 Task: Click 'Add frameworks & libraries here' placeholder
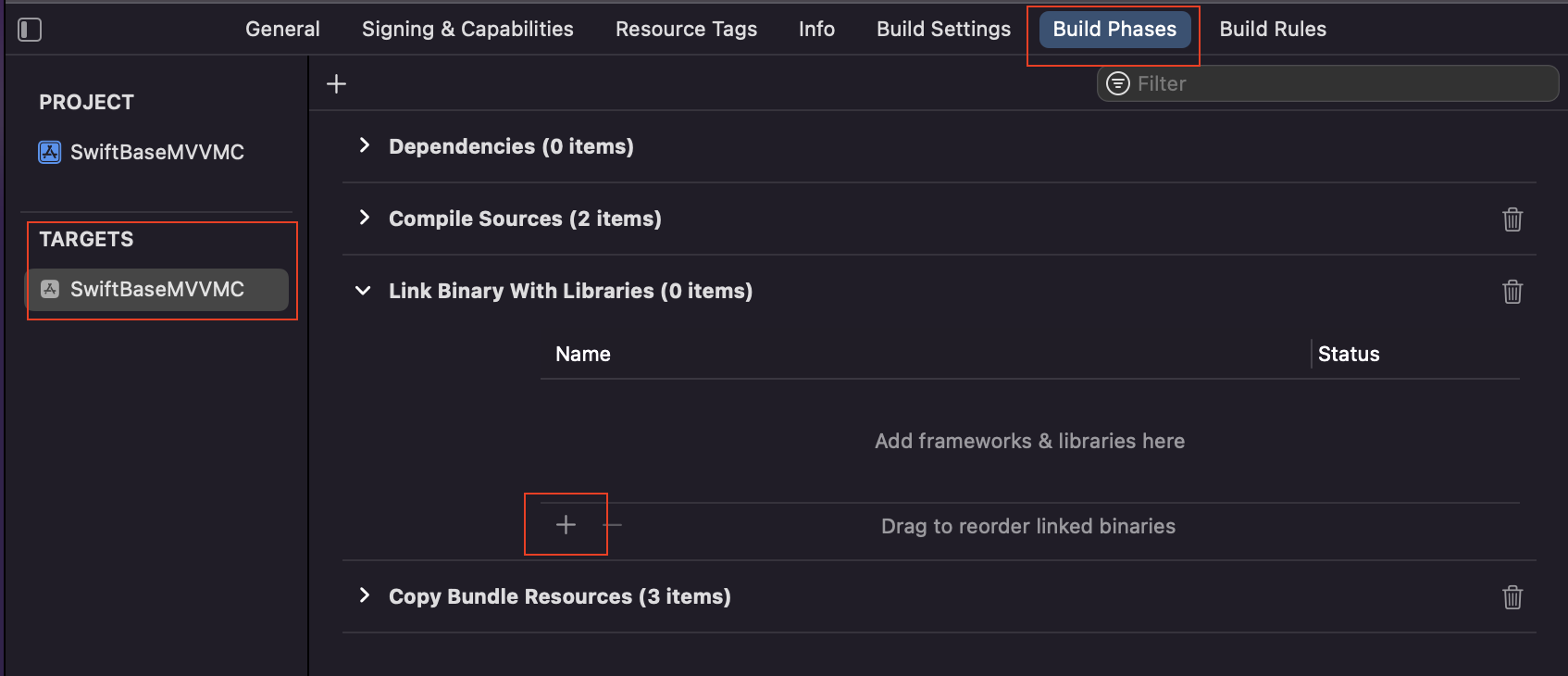click(x=1029, y=441)
